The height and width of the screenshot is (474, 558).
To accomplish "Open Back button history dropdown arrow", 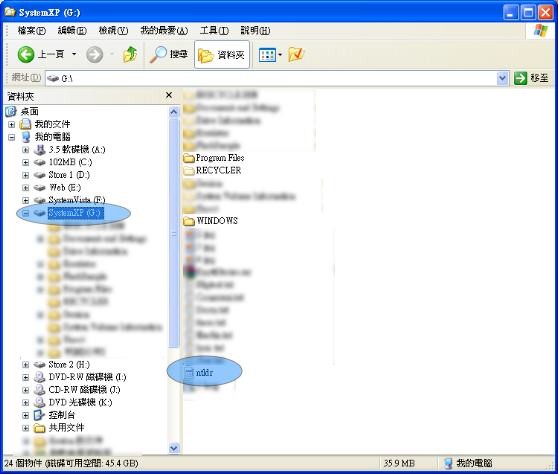I will point(74,54).
